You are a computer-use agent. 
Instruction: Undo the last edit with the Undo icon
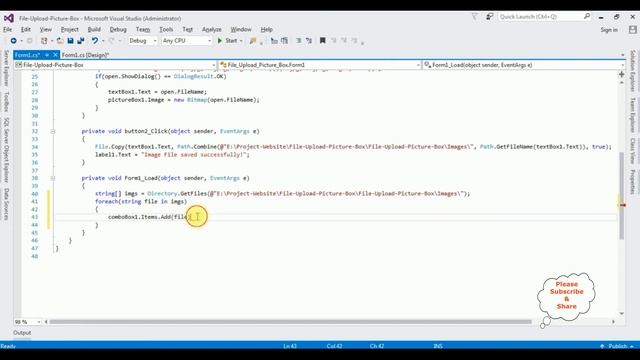(x=95, y=41)
